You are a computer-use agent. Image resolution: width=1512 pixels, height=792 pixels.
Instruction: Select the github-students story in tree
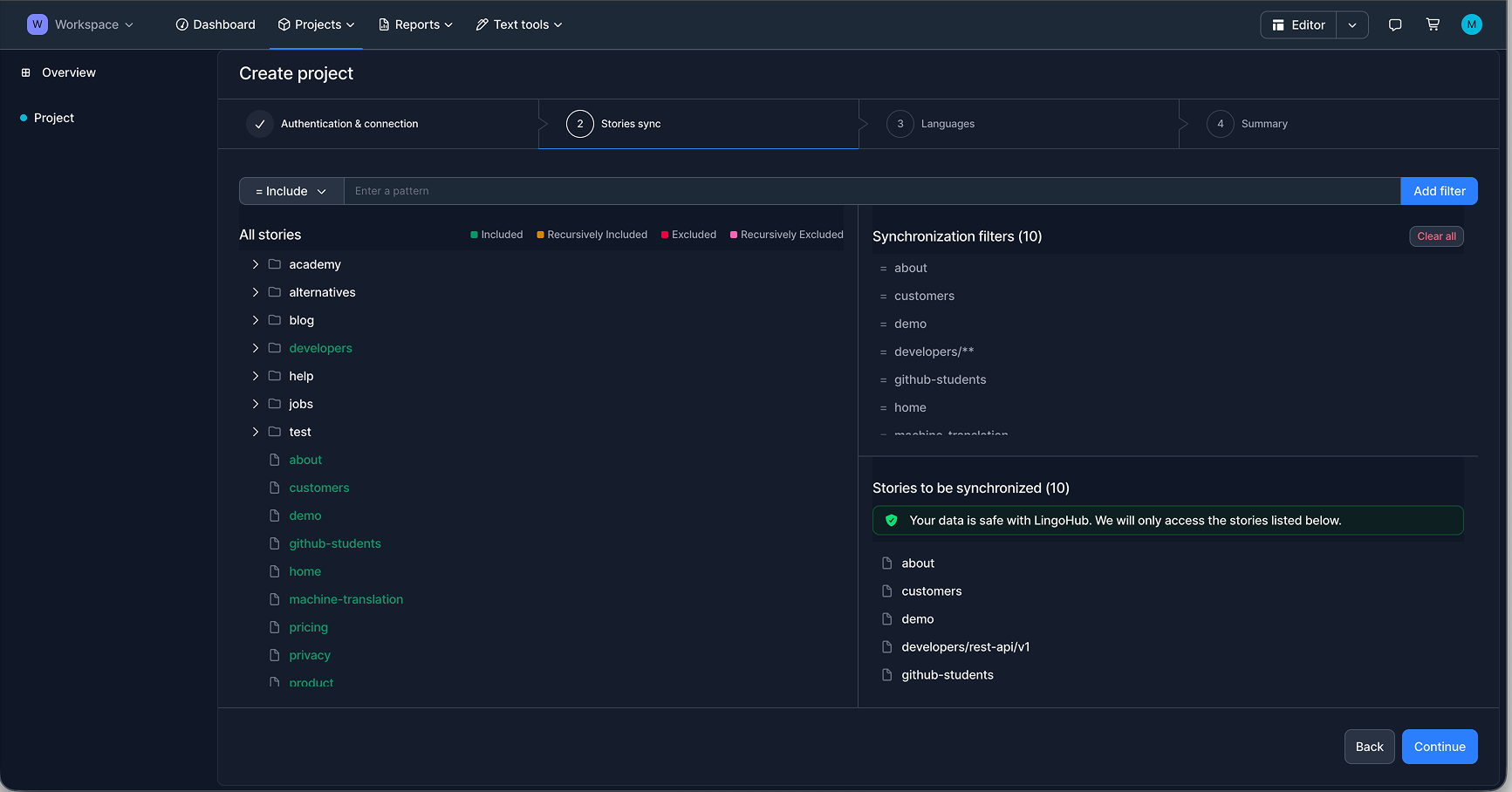click(335, 543)
